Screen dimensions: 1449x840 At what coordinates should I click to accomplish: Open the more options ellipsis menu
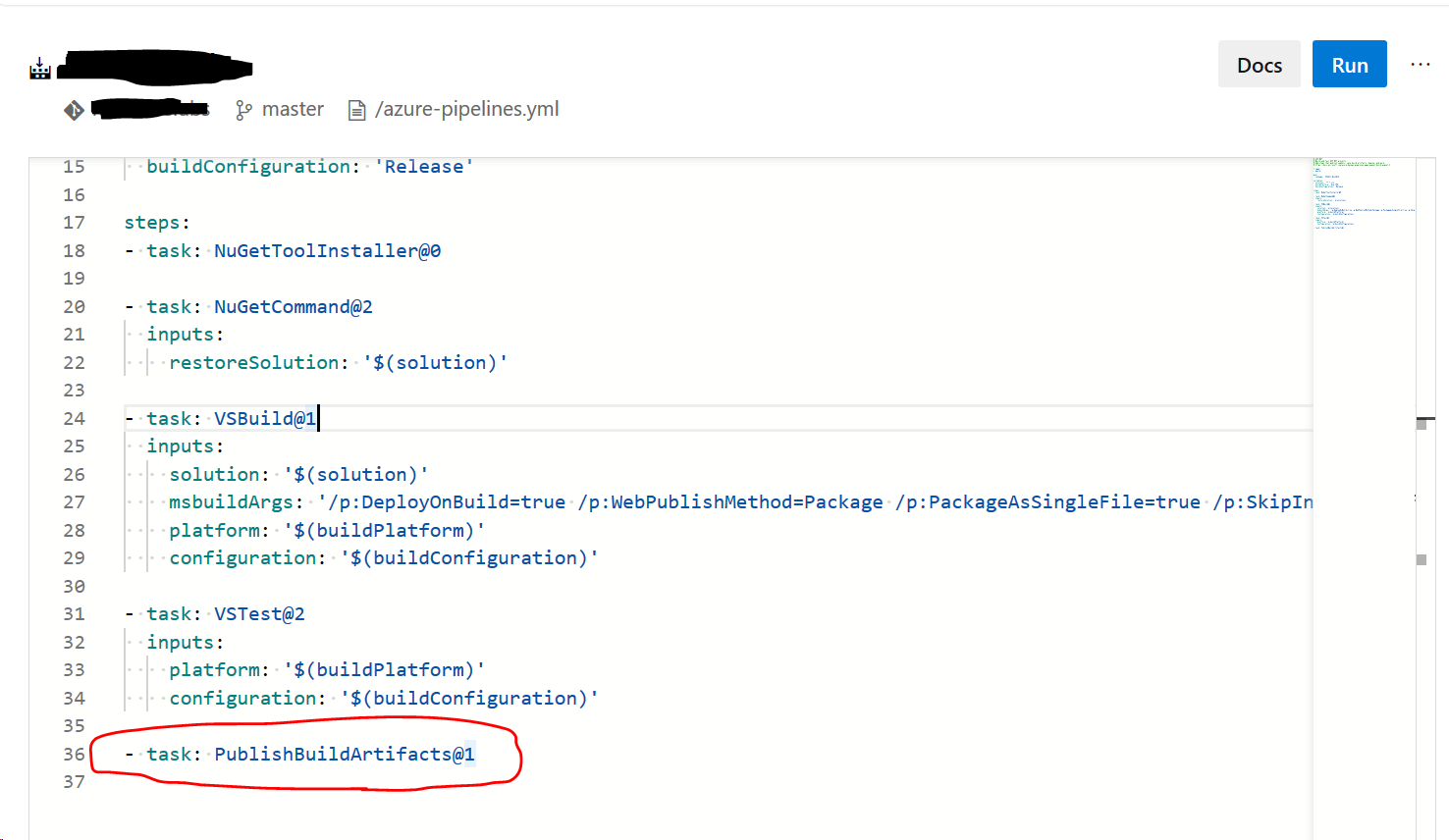(x=1420, y=64)
